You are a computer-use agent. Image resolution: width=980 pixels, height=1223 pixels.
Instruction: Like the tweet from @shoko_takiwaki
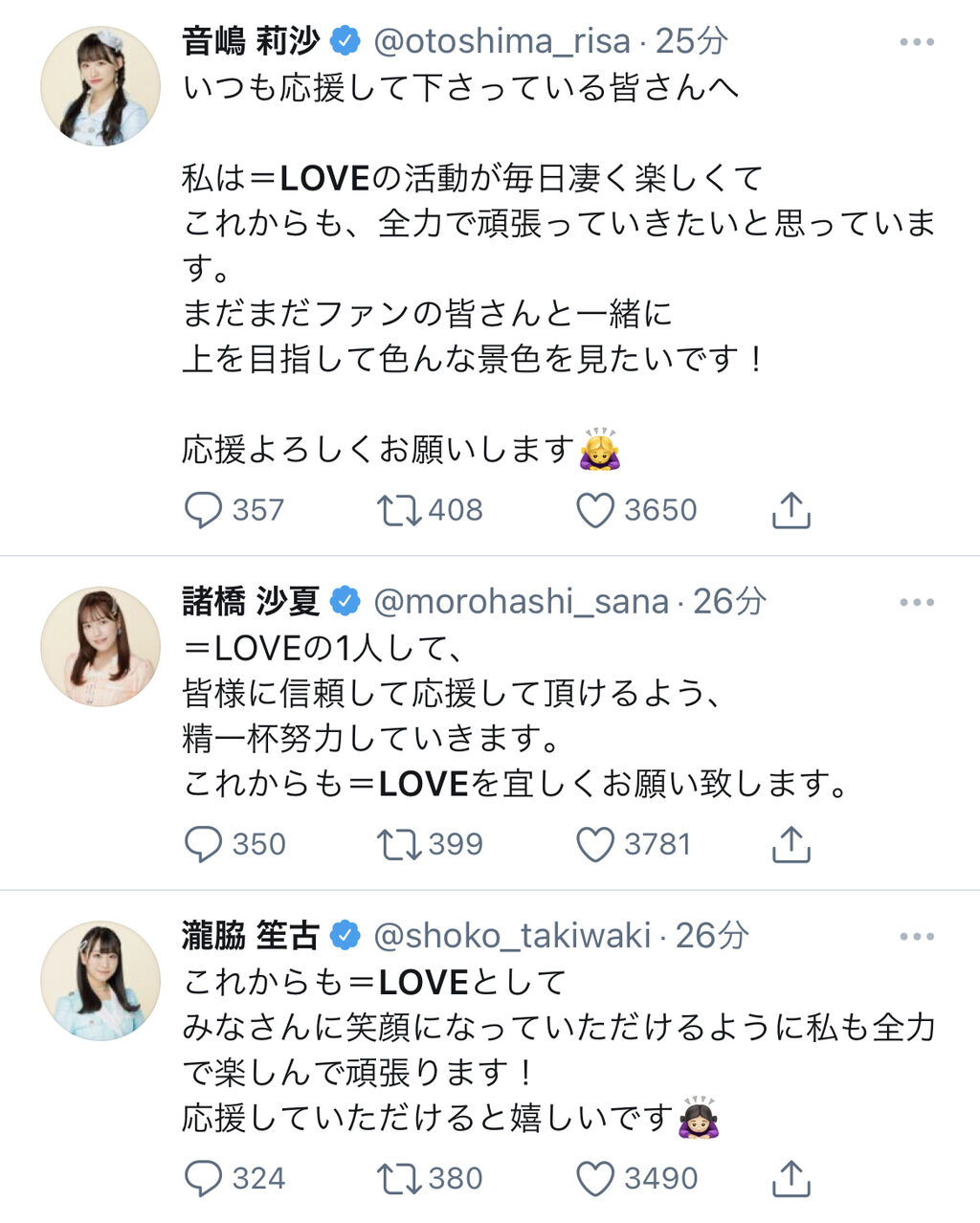click(x=594, y=1178)
